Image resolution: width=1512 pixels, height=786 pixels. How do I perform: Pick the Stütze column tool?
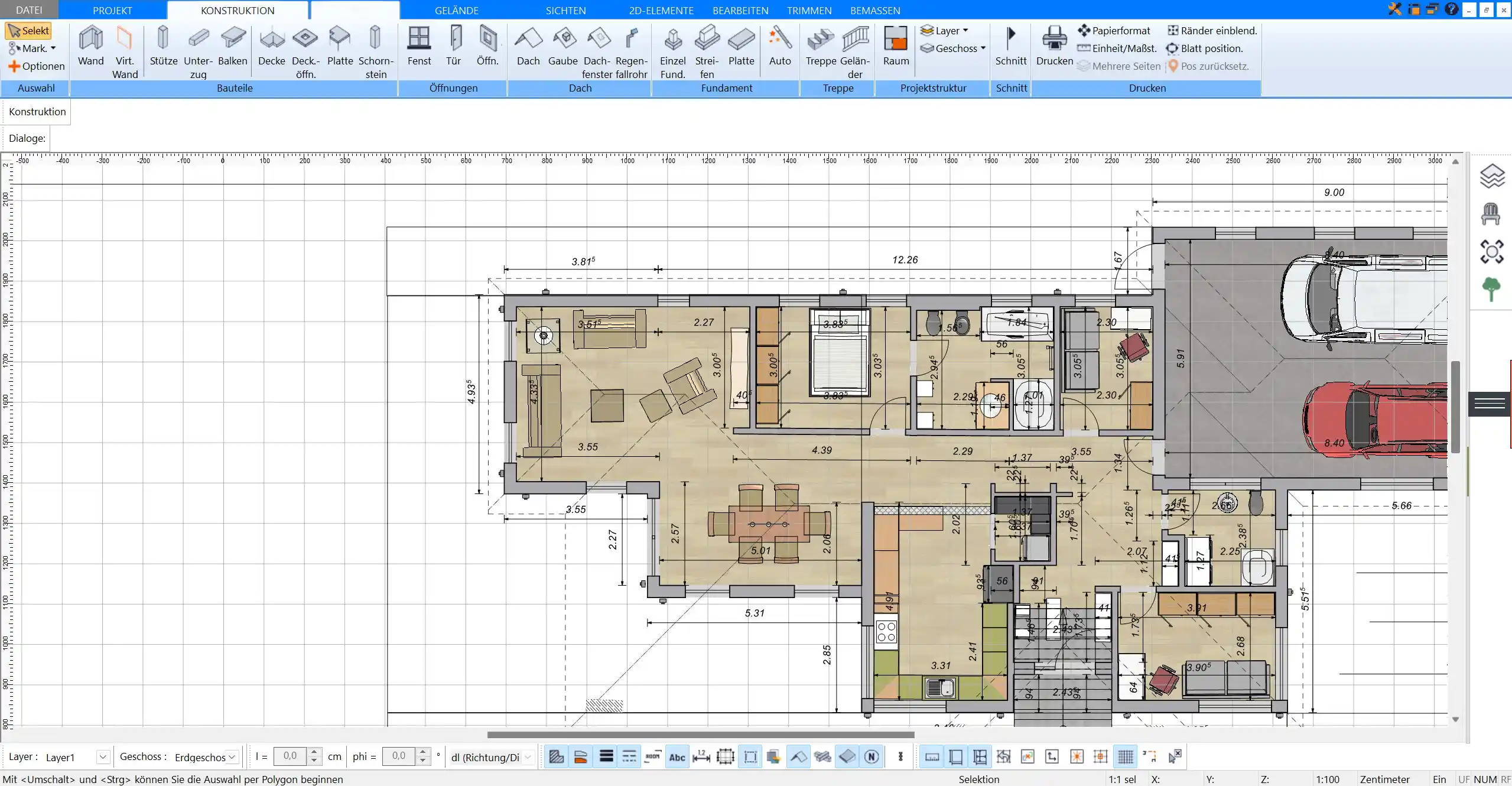click(x=163, y=46)
